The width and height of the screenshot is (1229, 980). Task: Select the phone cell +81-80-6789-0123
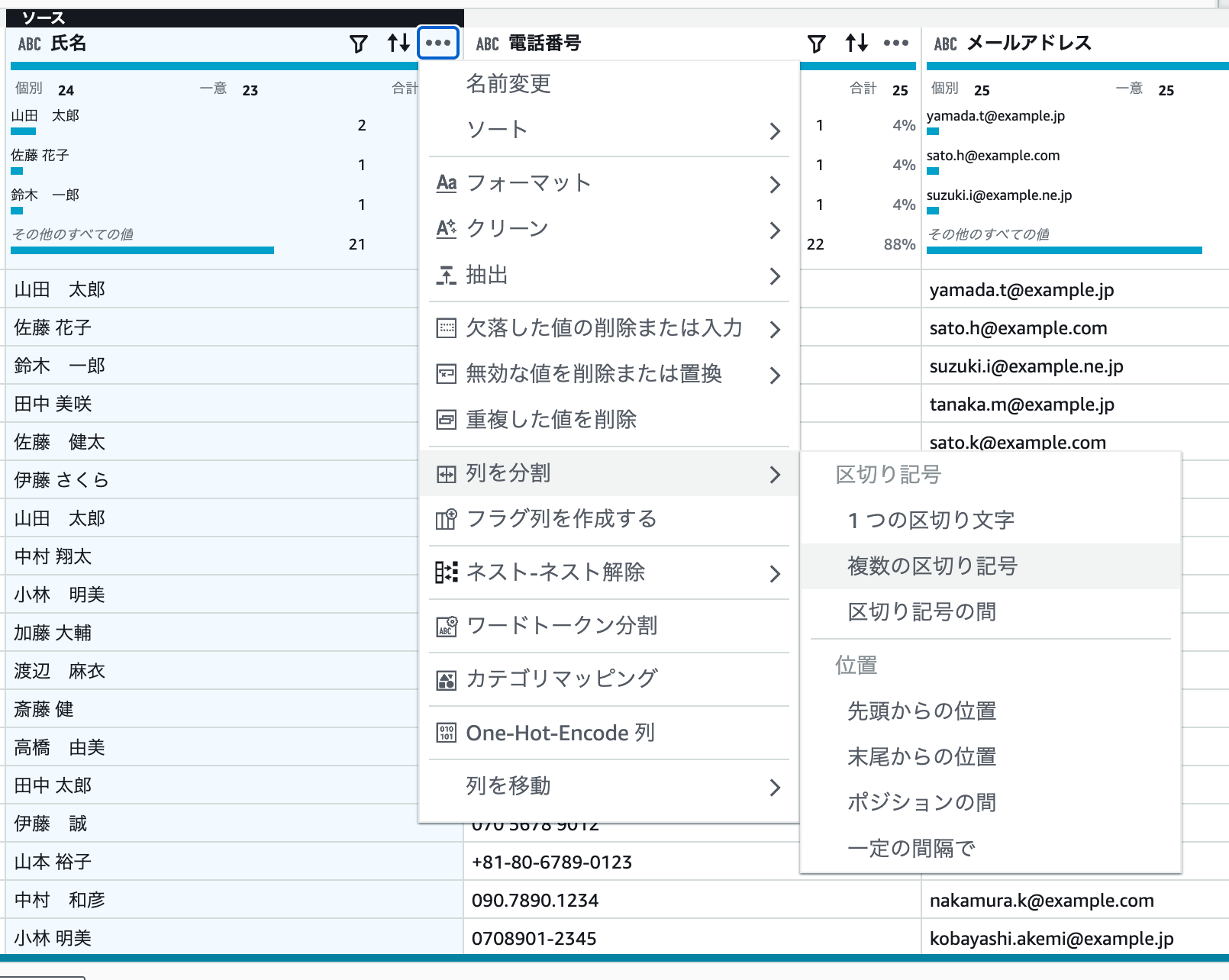pyautogui.click(x=632, y=862)
